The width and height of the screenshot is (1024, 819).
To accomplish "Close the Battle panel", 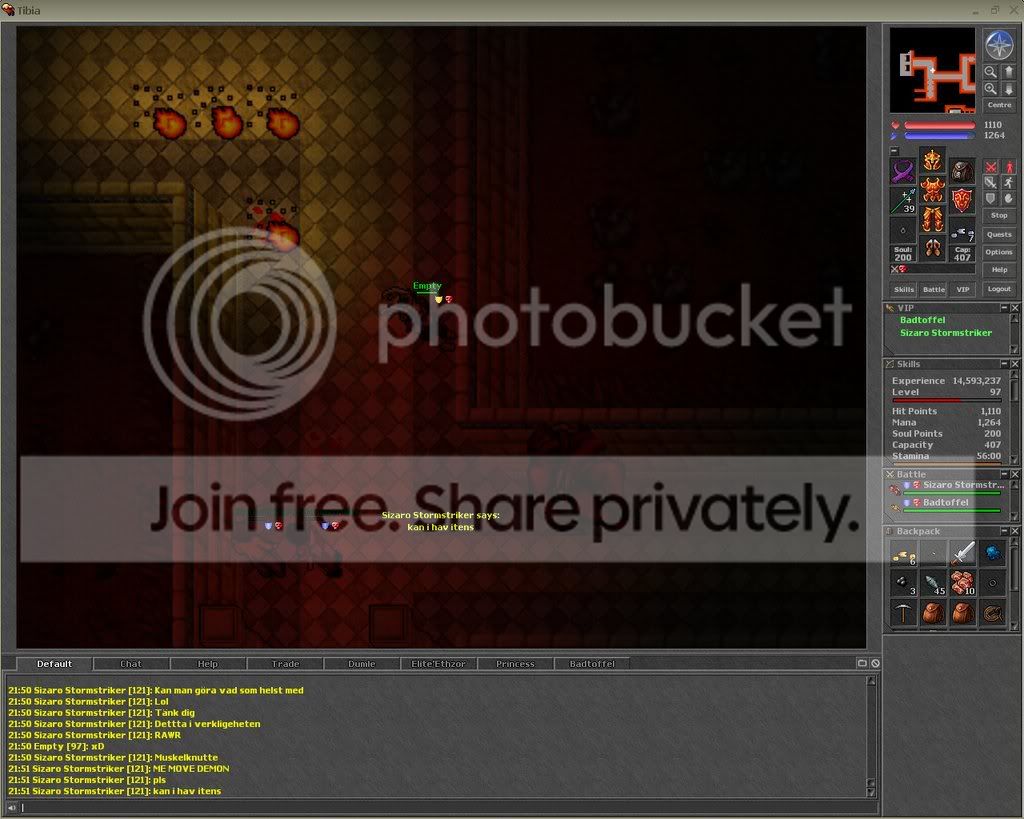I will pyautogui.click(x=1015, y=474).
